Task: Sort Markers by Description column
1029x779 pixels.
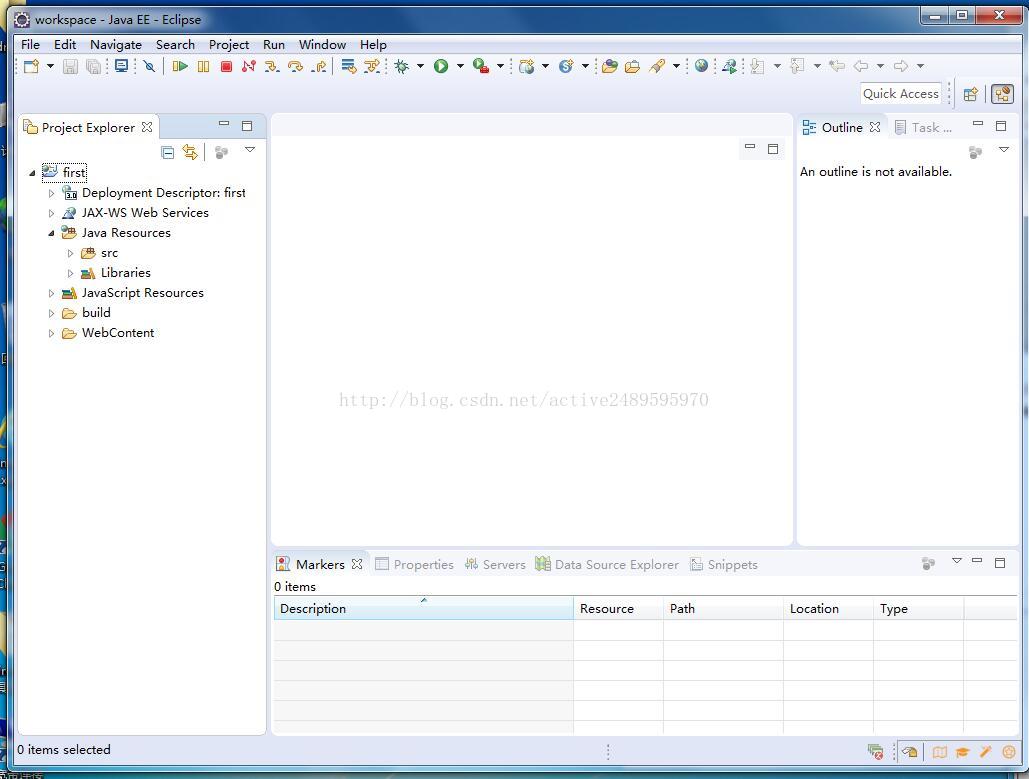Action: [423, 608]
